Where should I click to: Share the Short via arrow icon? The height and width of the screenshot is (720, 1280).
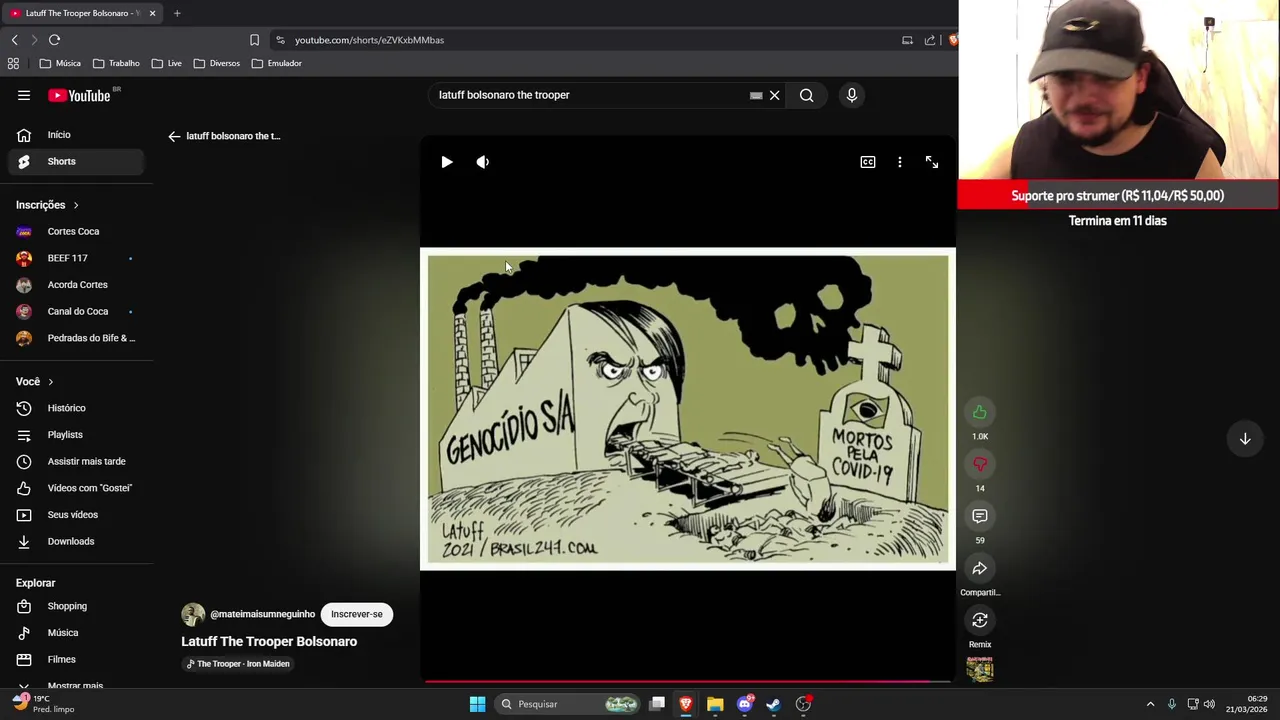click(x=980, y=568)
